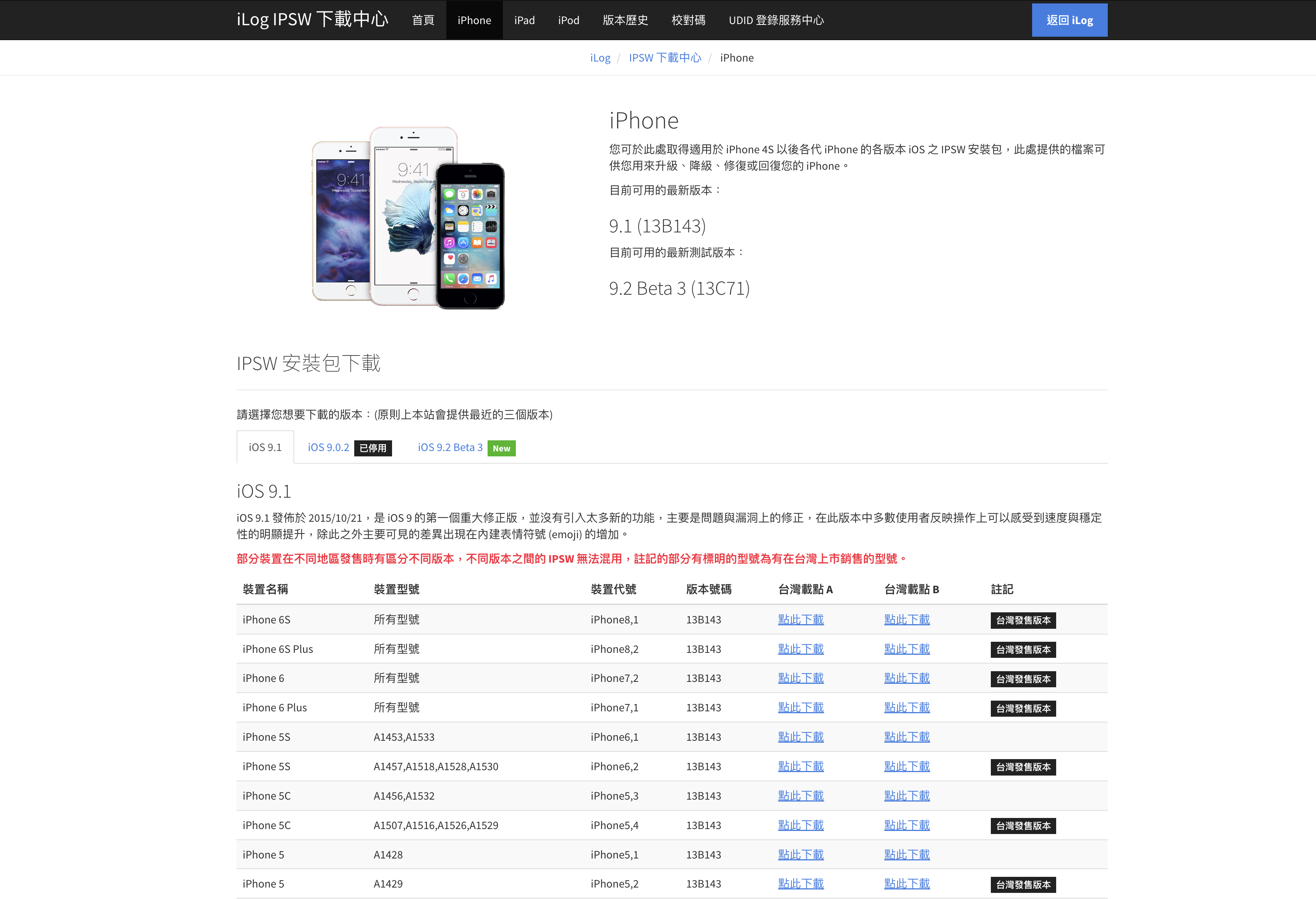Click the iLog breadcrumb link
The width and height of the screenshot is (1316, 899).
pos(600,58)
